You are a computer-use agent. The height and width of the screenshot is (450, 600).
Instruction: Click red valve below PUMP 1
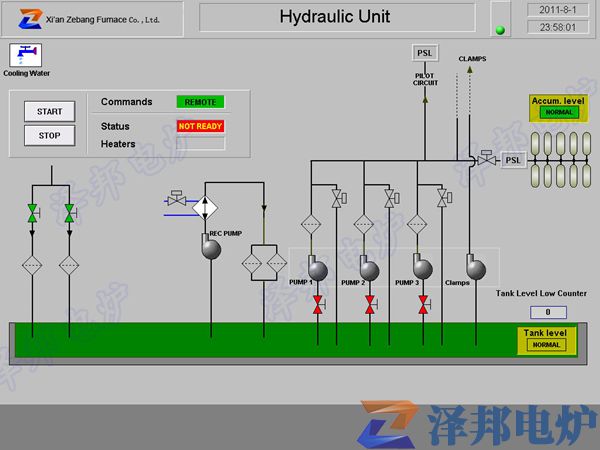pos(318,305)
